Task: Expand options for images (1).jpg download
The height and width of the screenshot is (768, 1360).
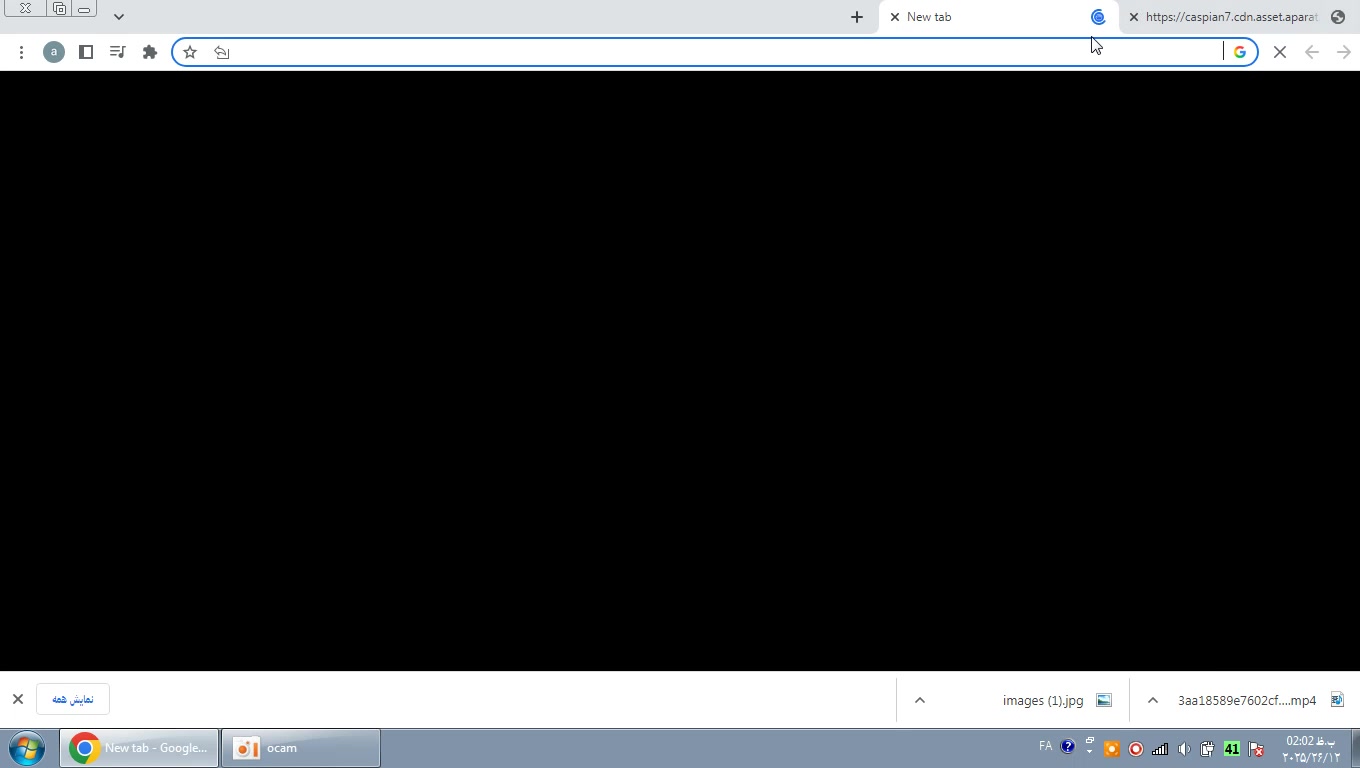Action: pyautogui.click(x=920, y=700)
